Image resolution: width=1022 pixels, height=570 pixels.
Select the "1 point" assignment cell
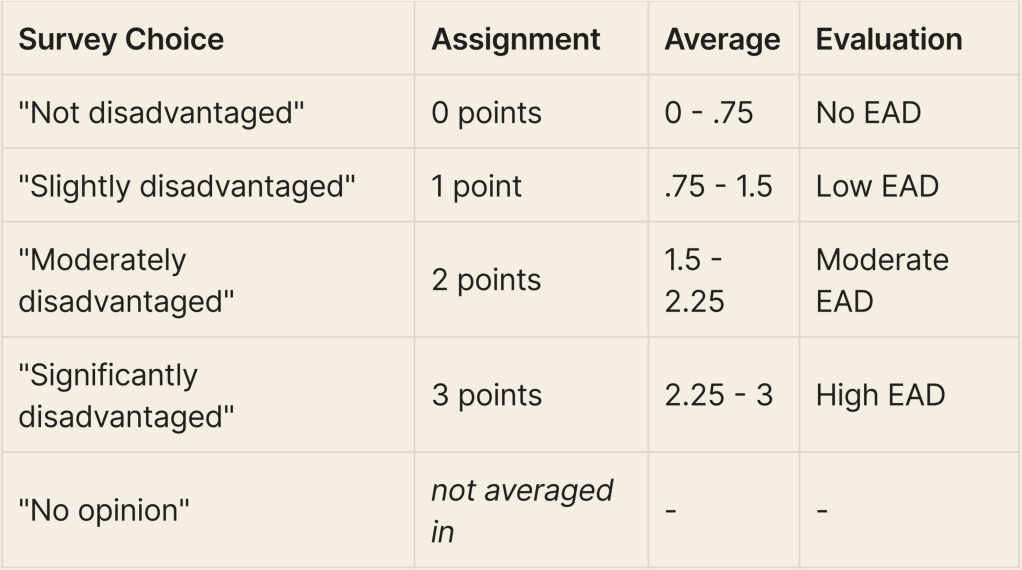tap(477, 187)
